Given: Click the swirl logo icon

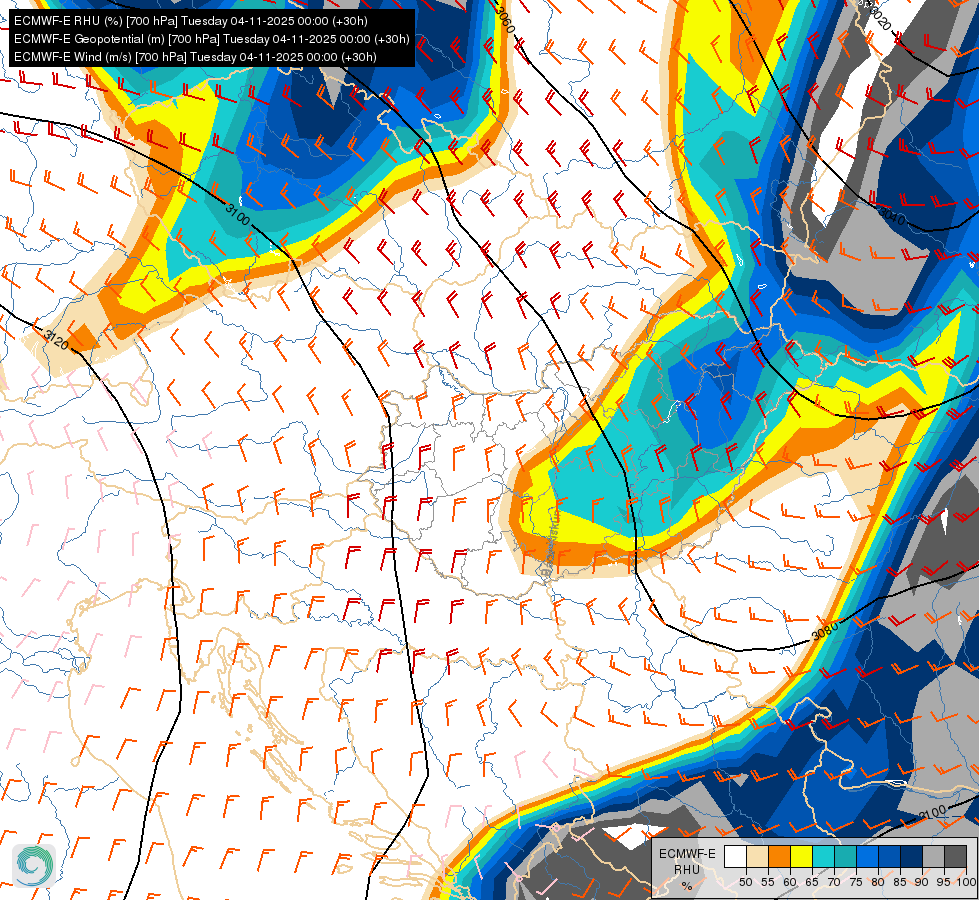Looking at the screenshot, I should click(x=34, y=865).
